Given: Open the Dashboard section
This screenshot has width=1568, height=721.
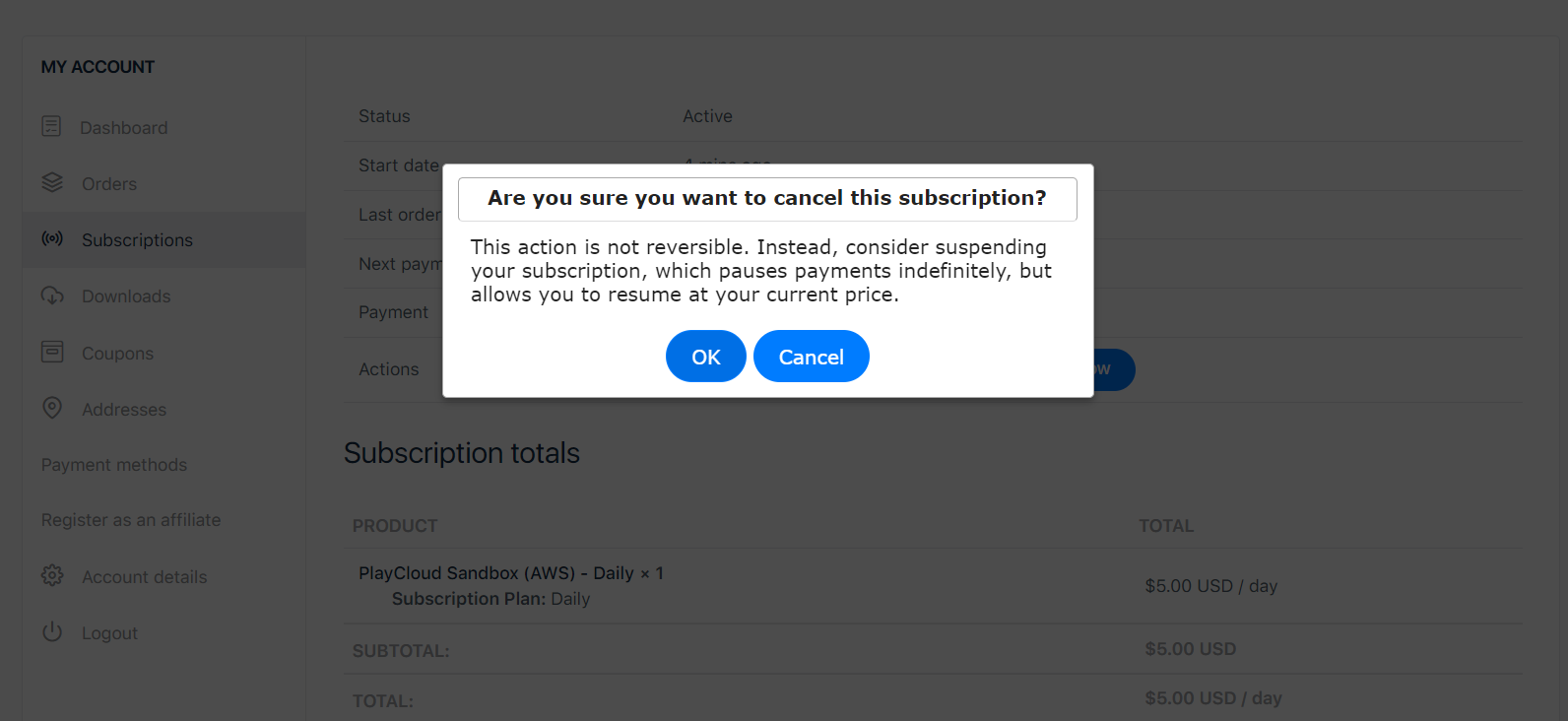Looking at the screenshot, I should click(x=123, y=126).
